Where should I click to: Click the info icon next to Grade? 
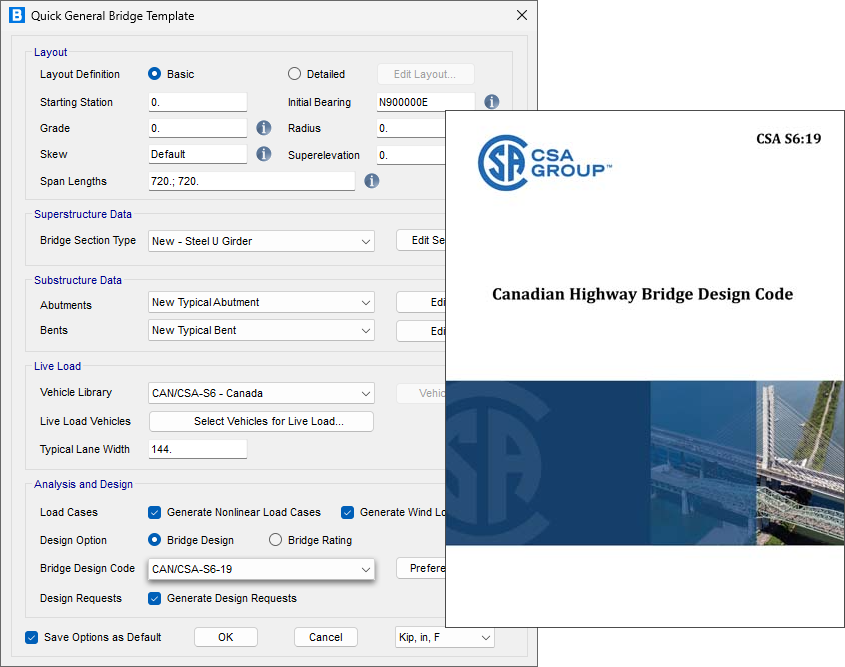click(264, 128)
